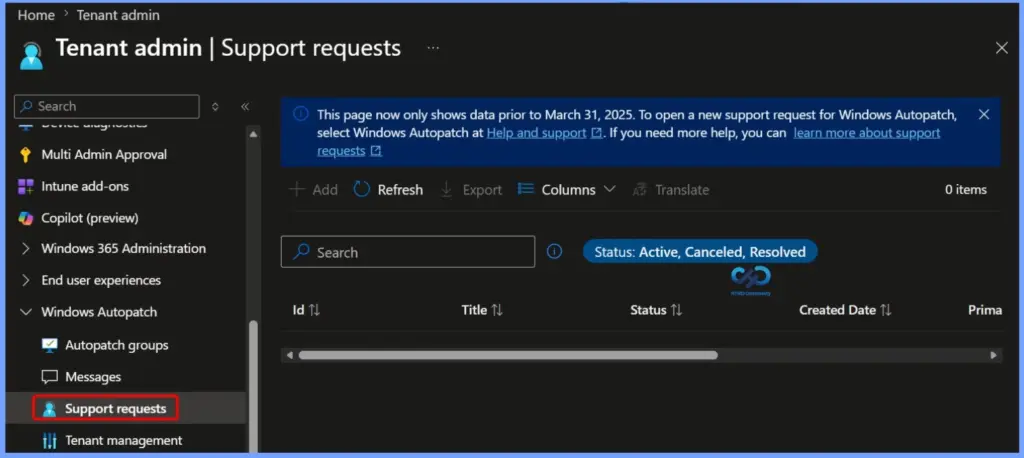The width and height of the screenshot is (1024, 458).
Task: Click the Autopatch groups monitor icon
Action: 50,345
